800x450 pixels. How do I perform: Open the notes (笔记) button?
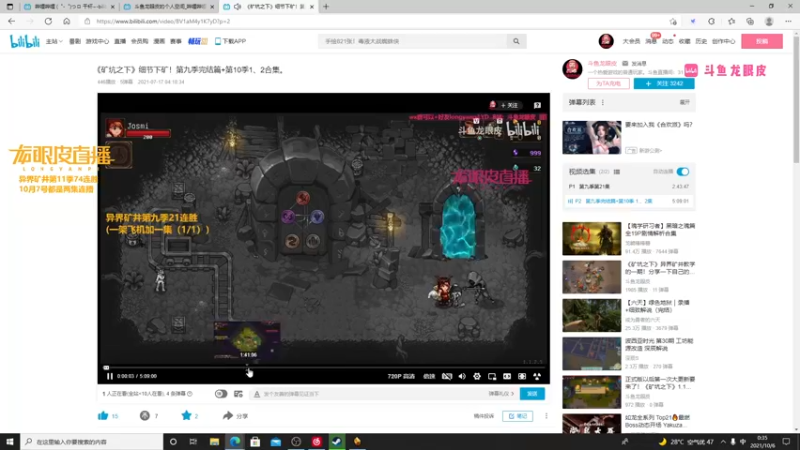(517, 416)
